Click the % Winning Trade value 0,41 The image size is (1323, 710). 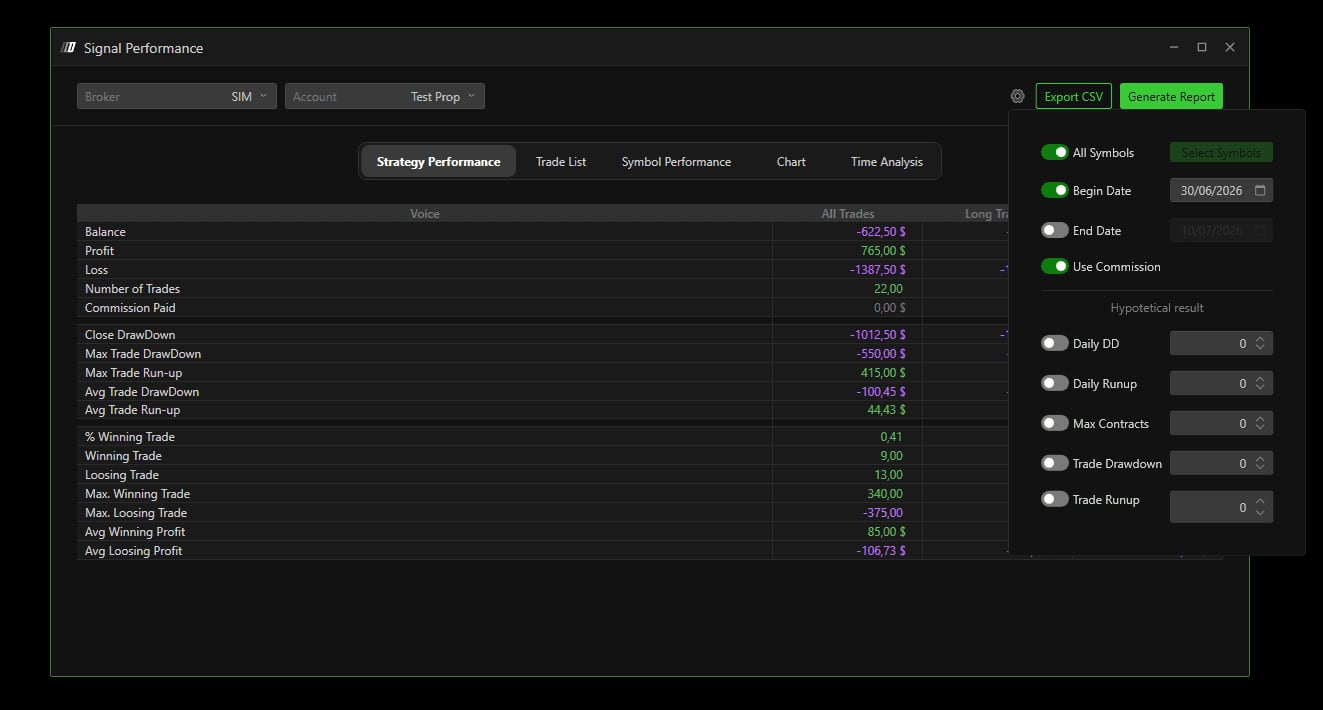point(891,437)
